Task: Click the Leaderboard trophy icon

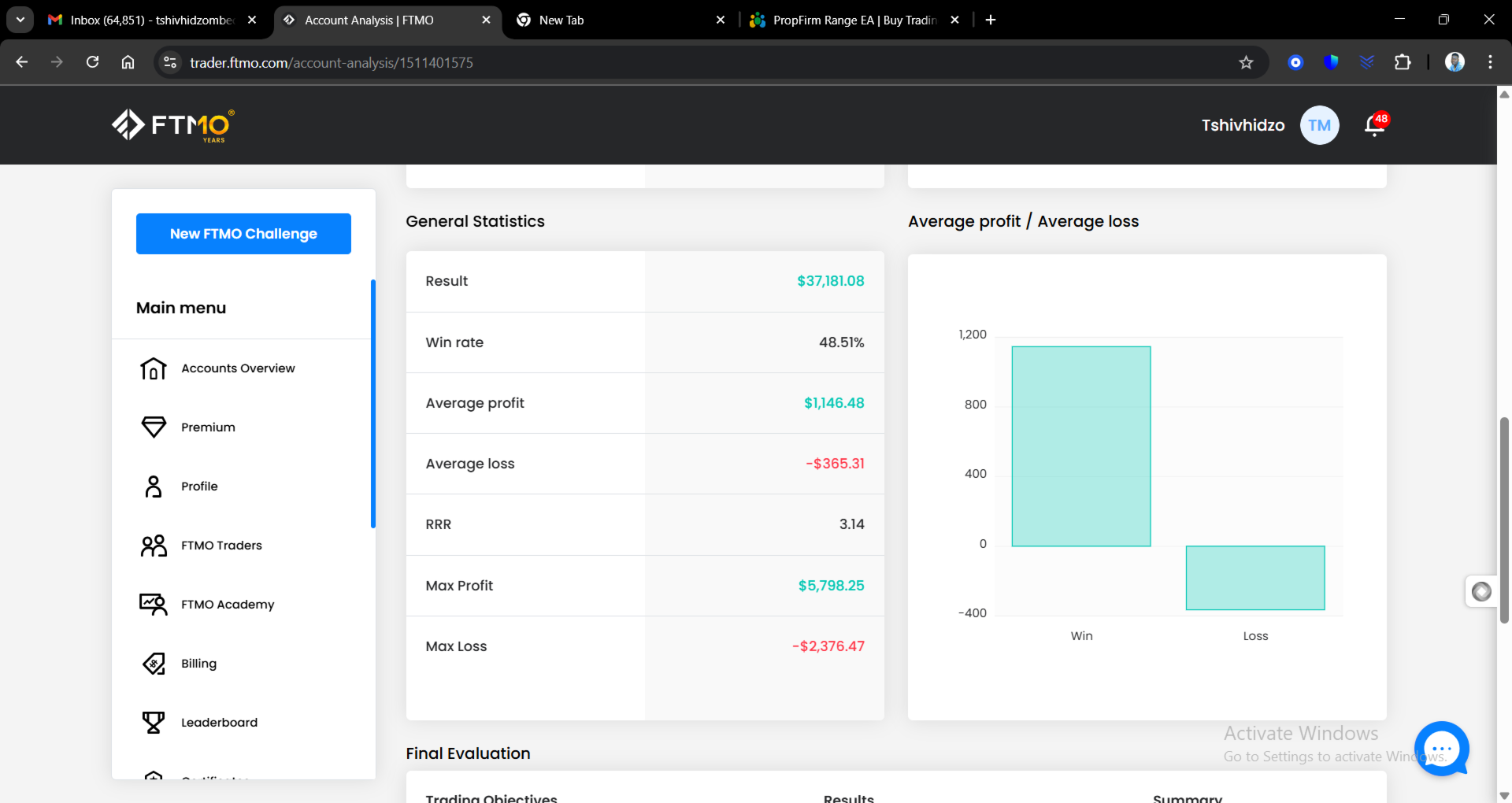Action: (x=154, y=723)
